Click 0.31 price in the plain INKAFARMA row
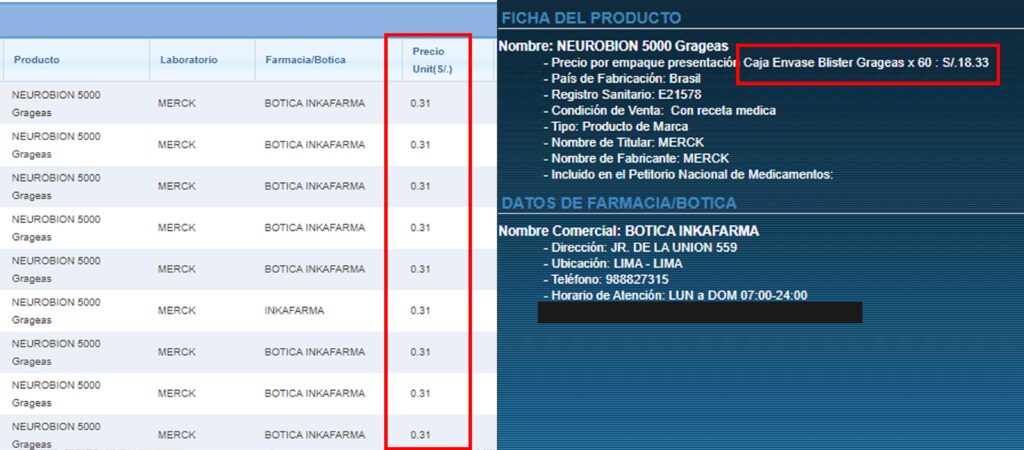 click(x=421, y=311)
